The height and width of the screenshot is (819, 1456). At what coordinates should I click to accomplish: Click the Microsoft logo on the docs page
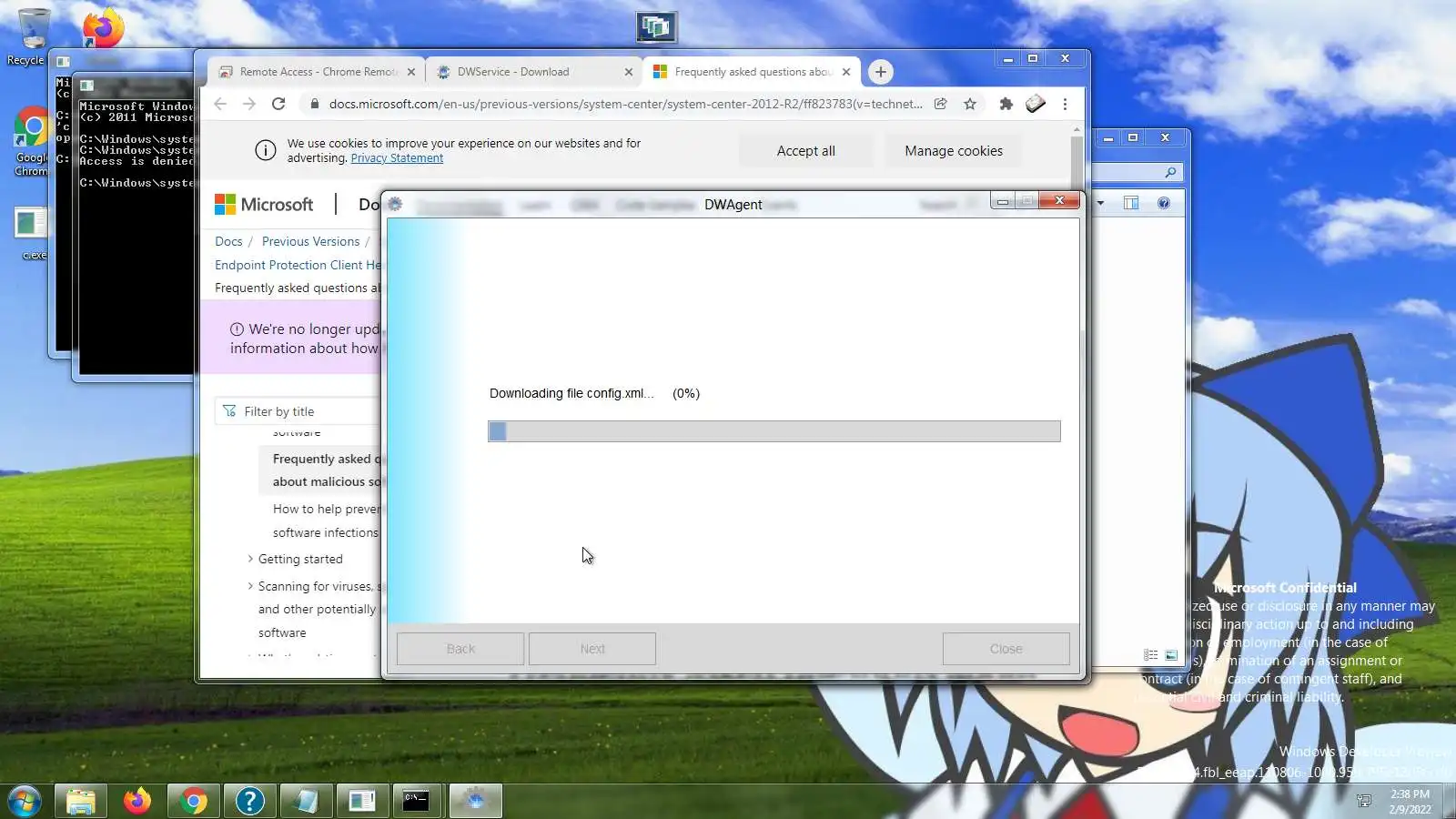coord(264,205)
